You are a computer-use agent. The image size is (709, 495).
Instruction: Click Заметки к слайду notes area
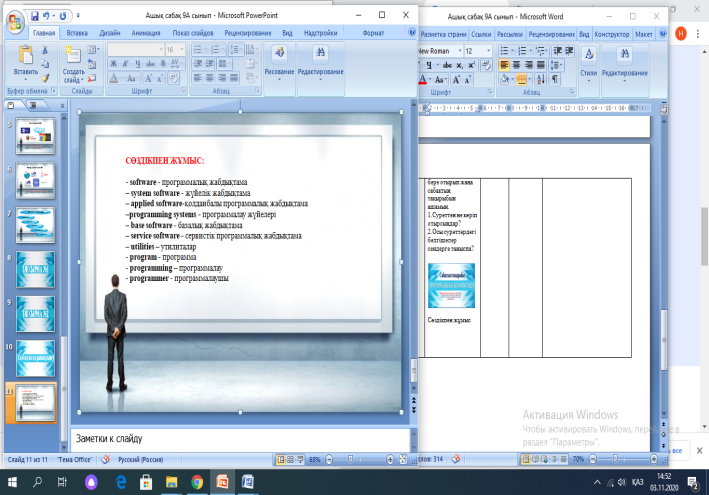(241, 439)
